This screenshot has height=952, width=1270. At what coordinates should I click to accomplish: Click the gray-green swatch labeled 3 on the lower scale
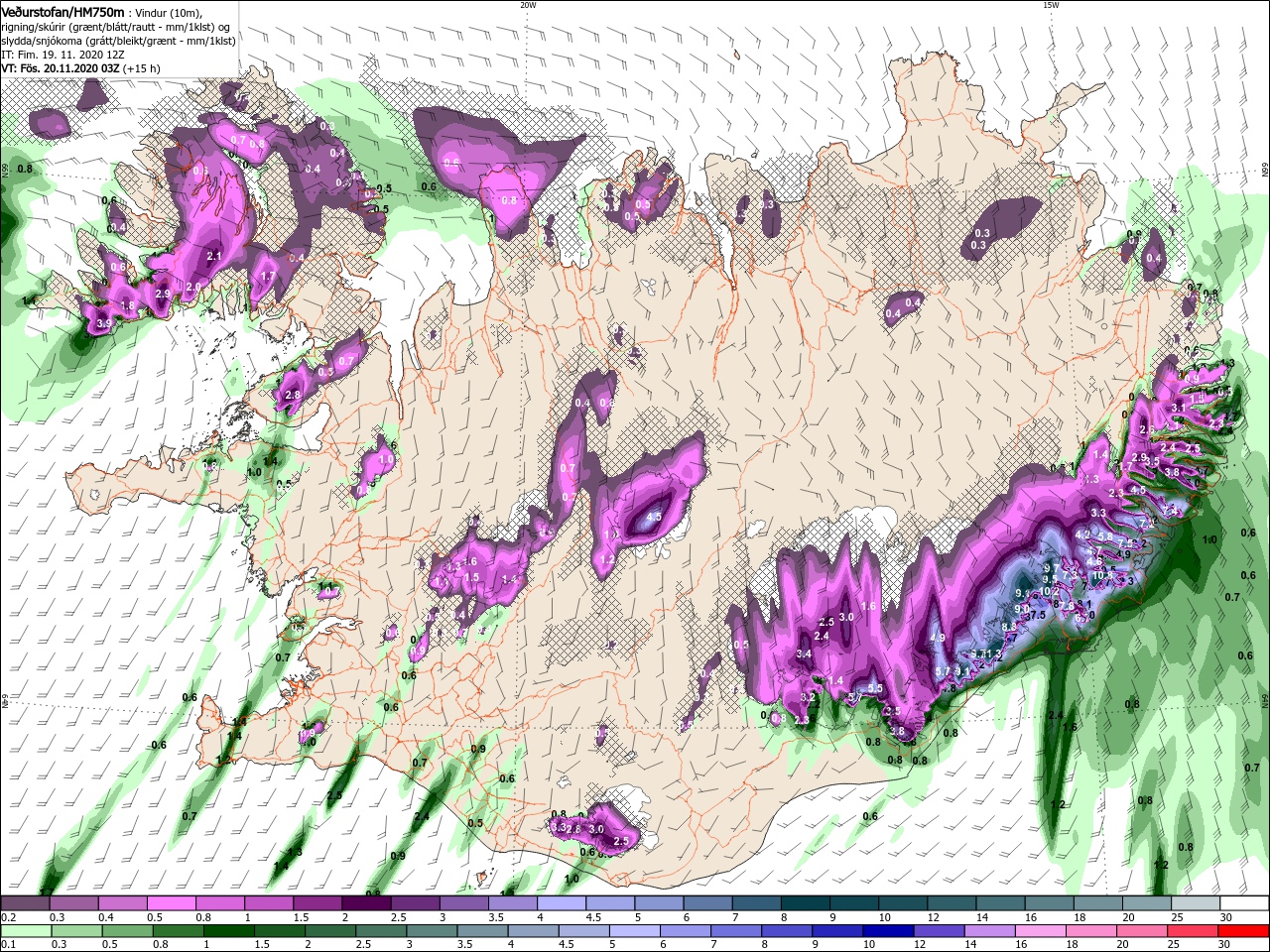tap(432, 931)
